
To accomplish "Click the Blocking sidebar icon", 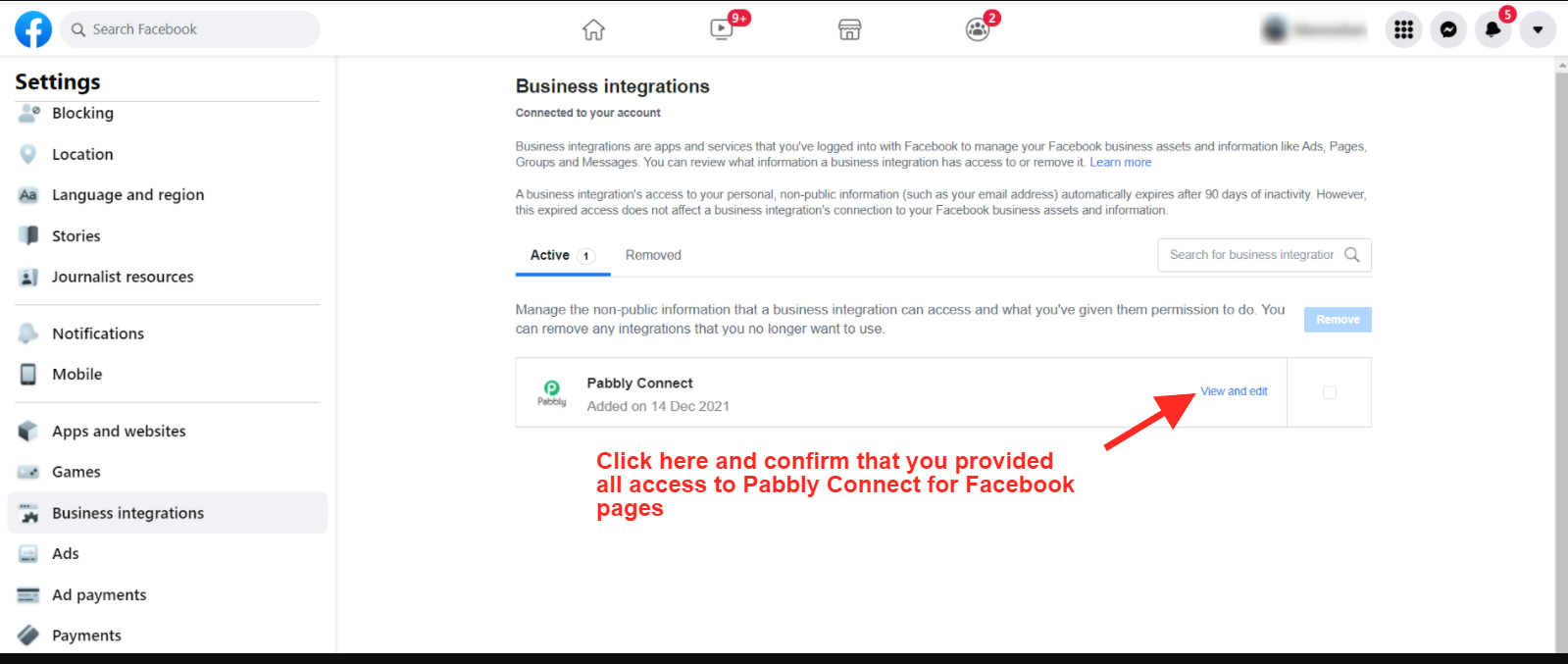I will click(x=28, y=113).
